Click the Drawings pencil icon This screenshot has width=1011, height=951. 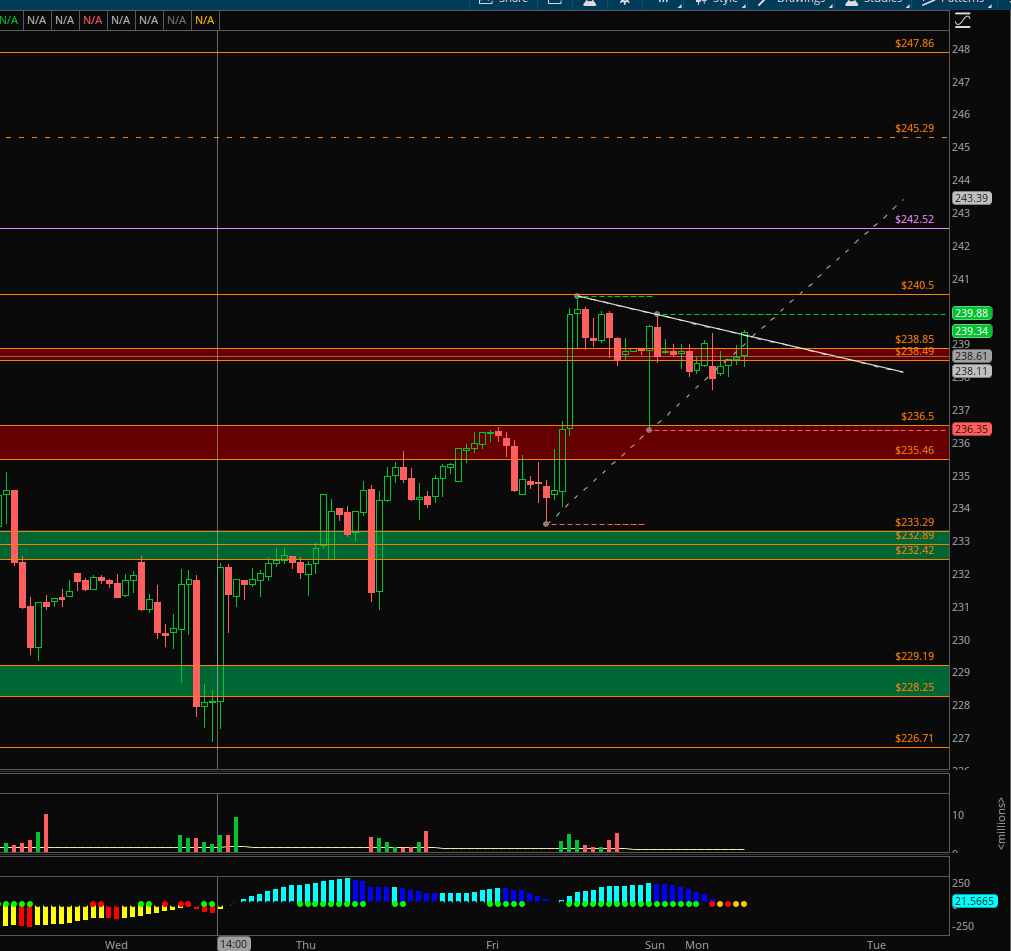coord(762,2)
